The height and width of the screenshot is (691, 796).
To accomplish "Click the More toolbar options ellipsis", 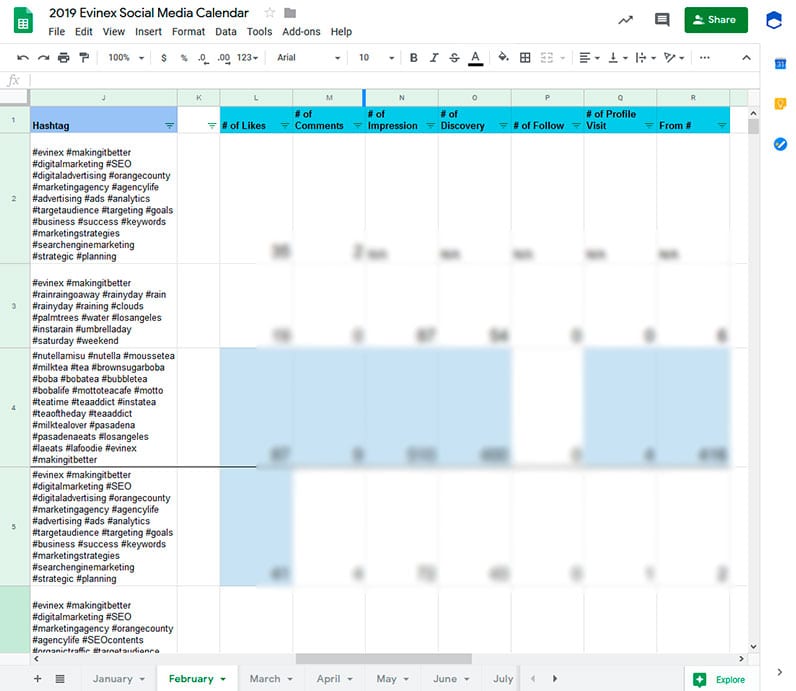I will [705, 58].
